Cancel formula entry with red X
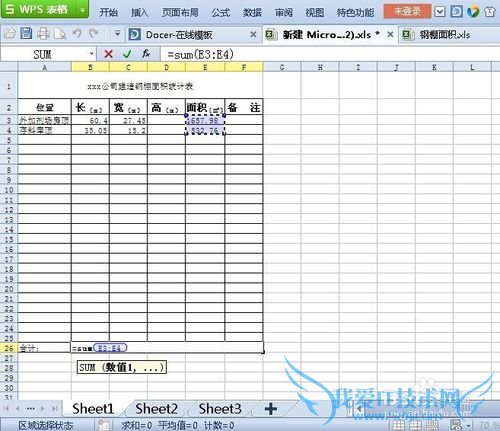This screenshot has height=431, width=500. tap(108, 54)
